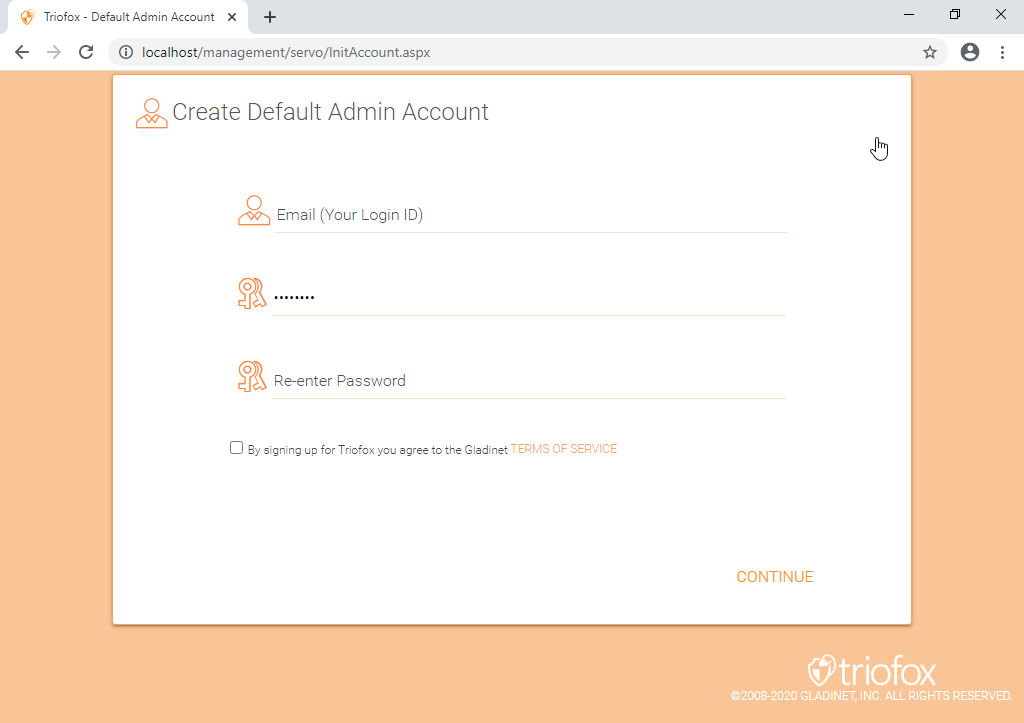Click the browser back arrow
1024x723 pixels.
point(22,52)
